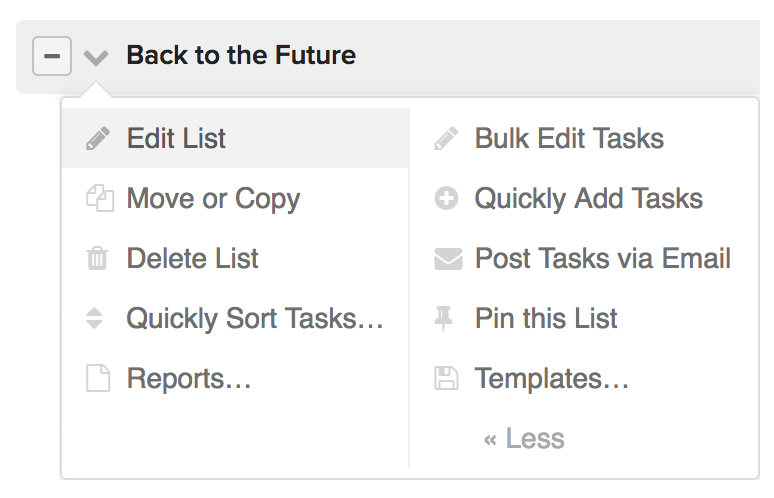Click the pencil icon beside Bulk Edit Tasks
Viewport: 774px width, 498px height.
click(445, 139)
